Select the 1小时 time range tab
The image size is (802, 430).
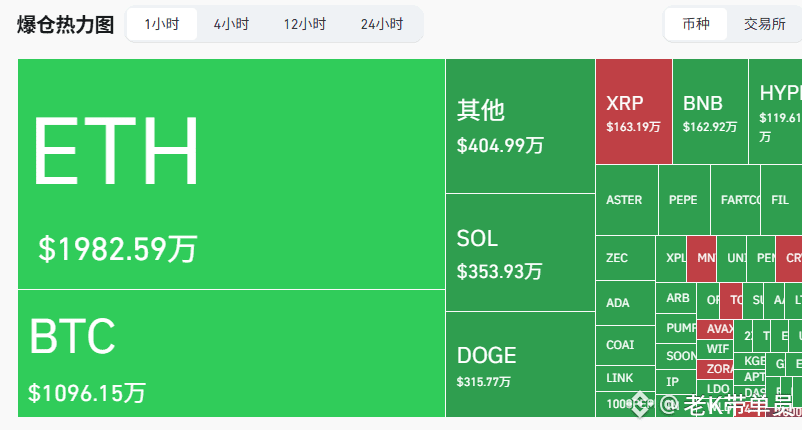[162, 24]
